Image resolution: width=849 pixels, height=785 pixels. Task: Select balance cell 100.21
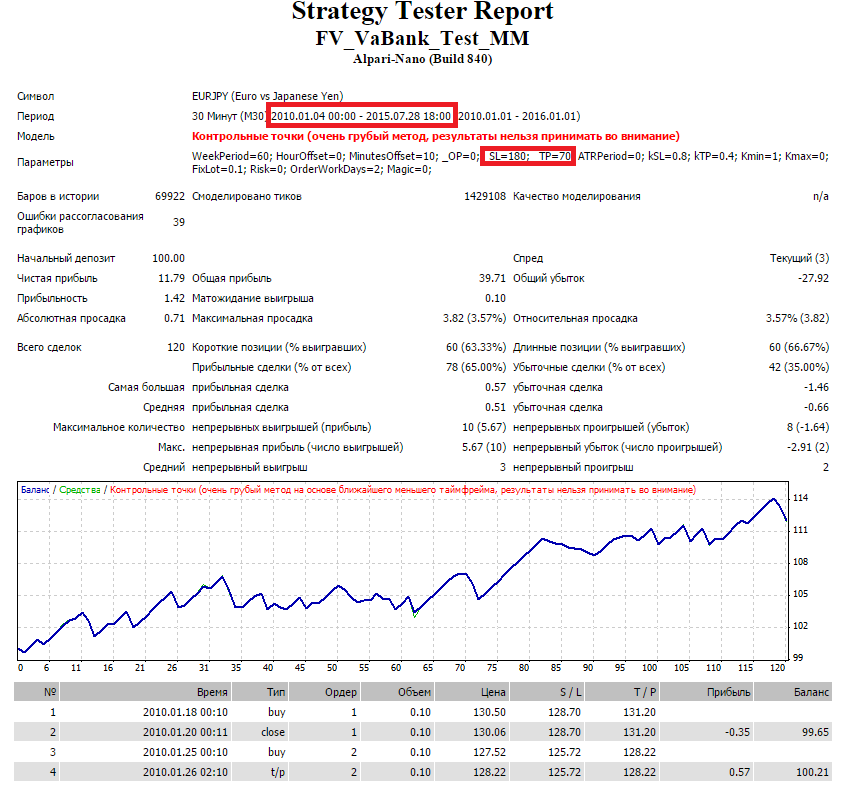(813, 773)
